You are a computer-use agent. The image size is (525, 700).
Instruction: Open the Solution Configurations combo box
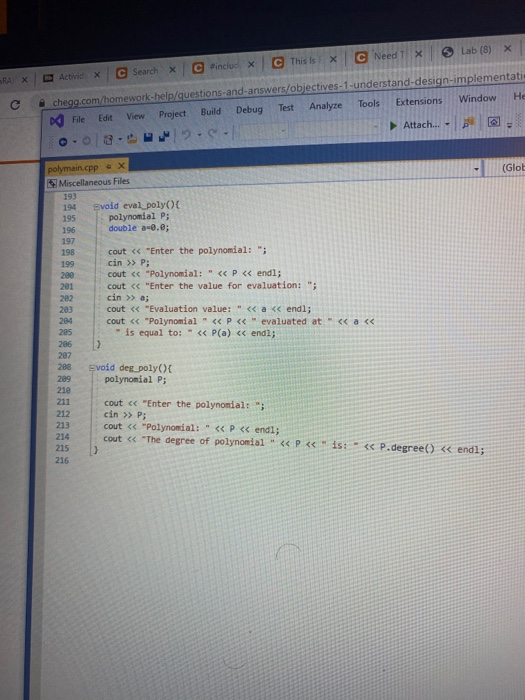[x=262, y=131]
